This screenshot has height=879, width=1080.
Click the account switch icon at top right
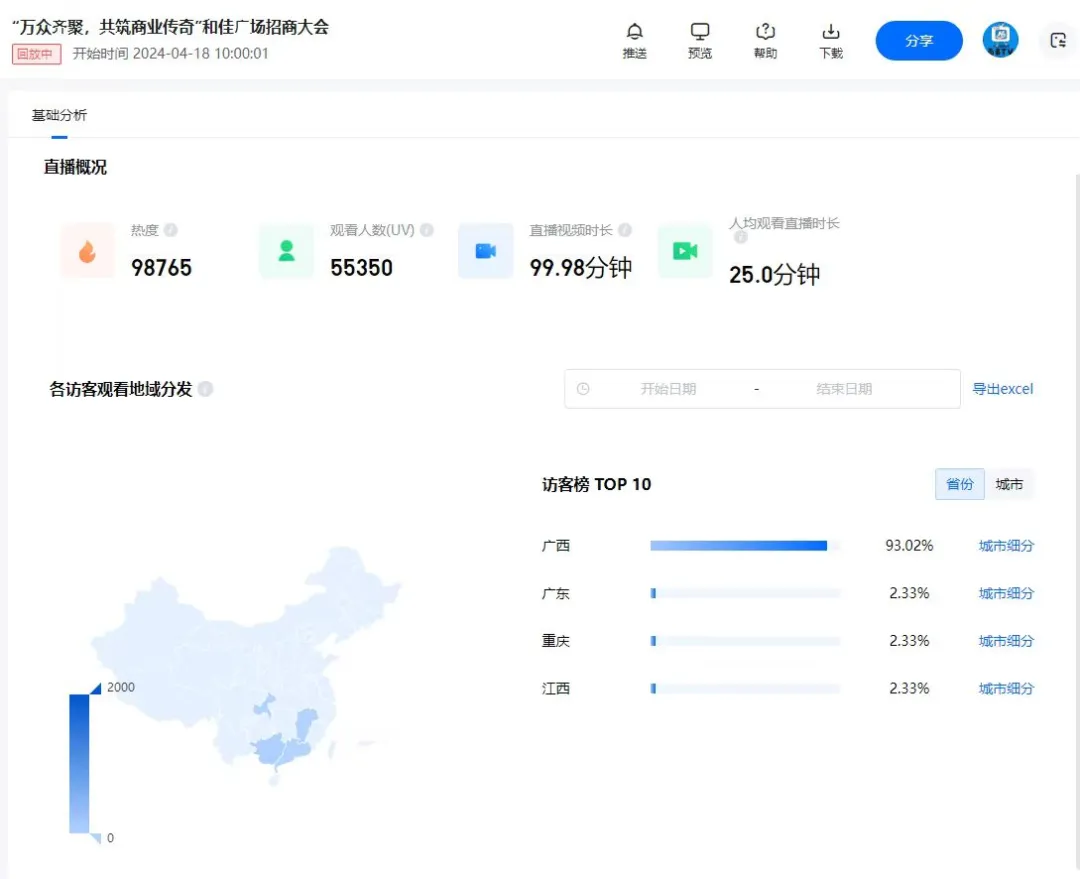1058,40
